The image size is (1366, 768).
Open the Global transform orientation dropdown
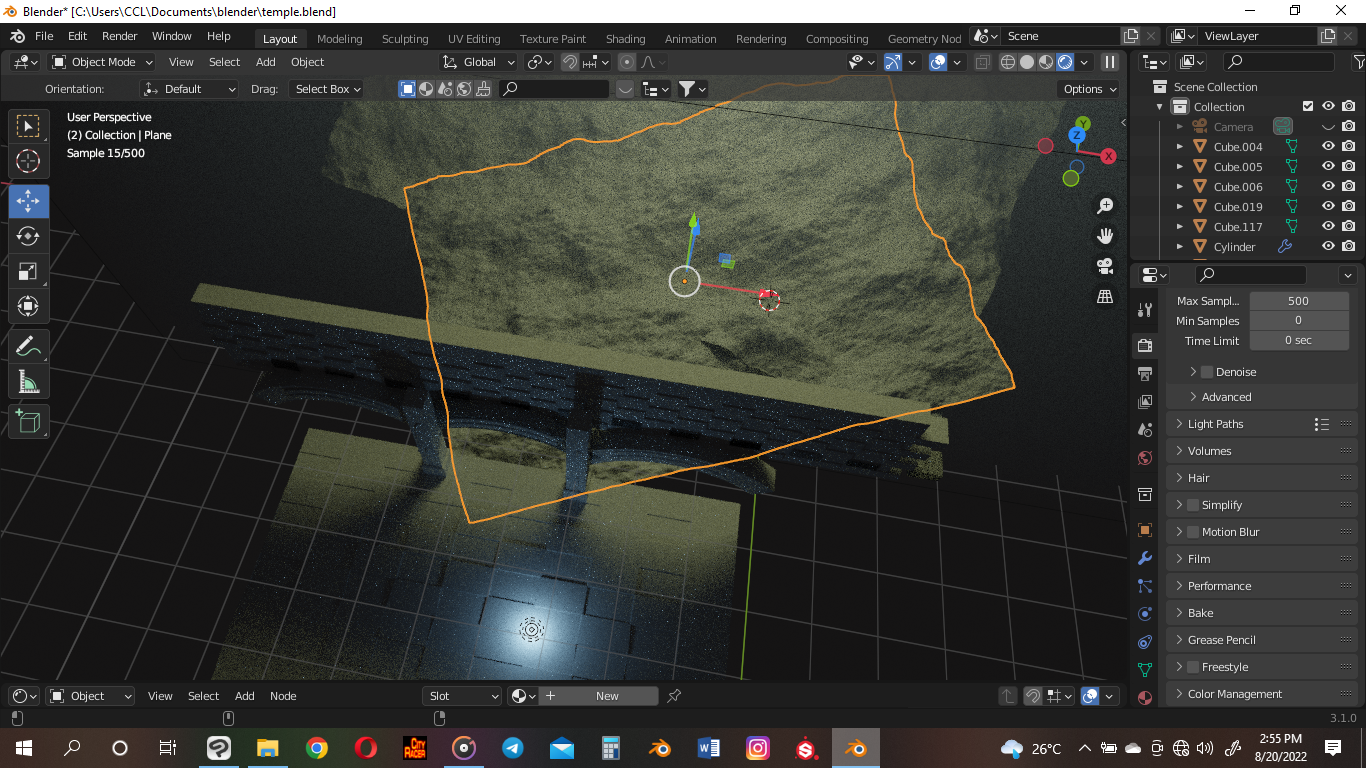point(478,62)
